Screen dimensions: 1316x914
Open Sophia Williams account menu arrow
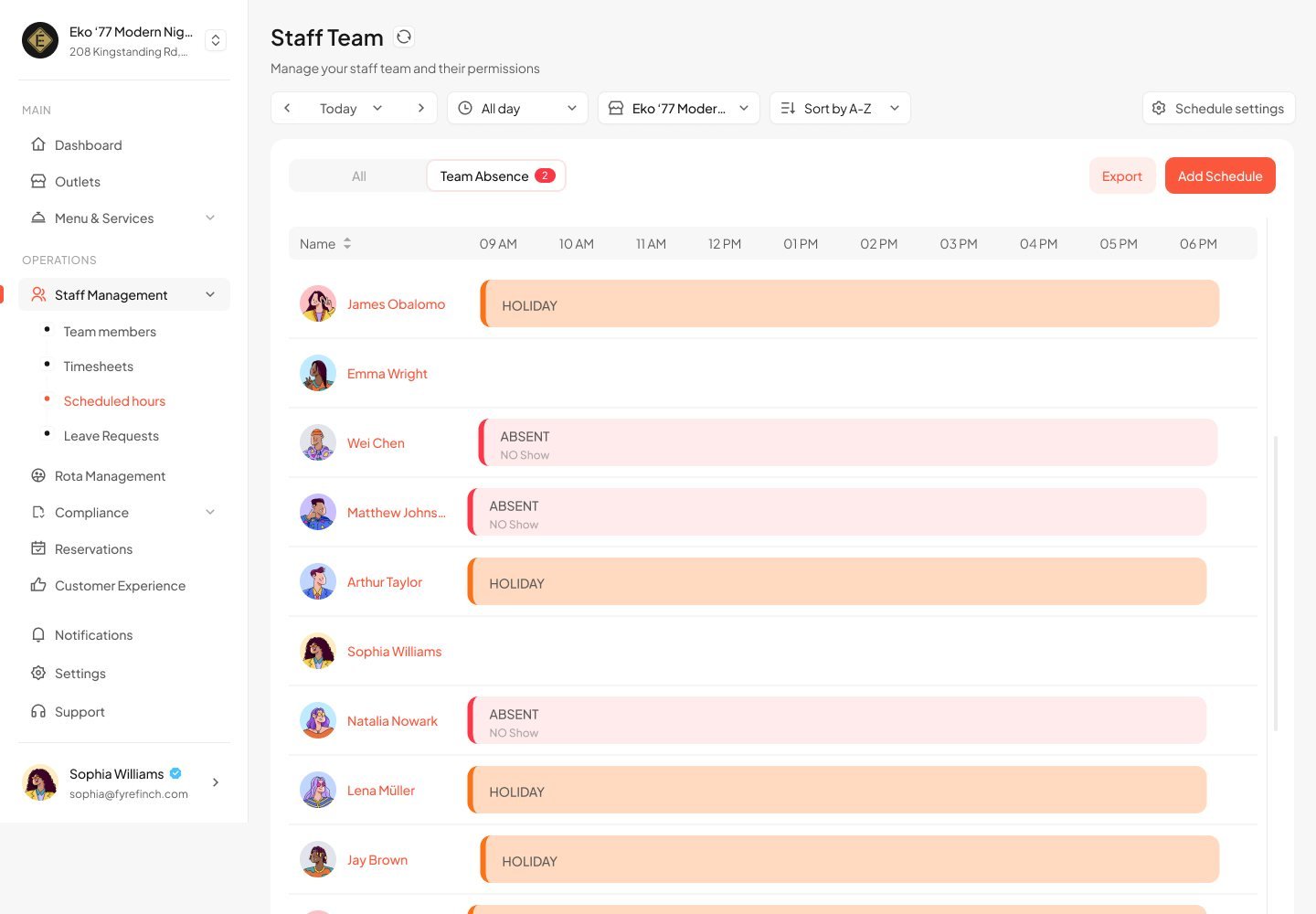pyautogui.click(x=216, y=782)
